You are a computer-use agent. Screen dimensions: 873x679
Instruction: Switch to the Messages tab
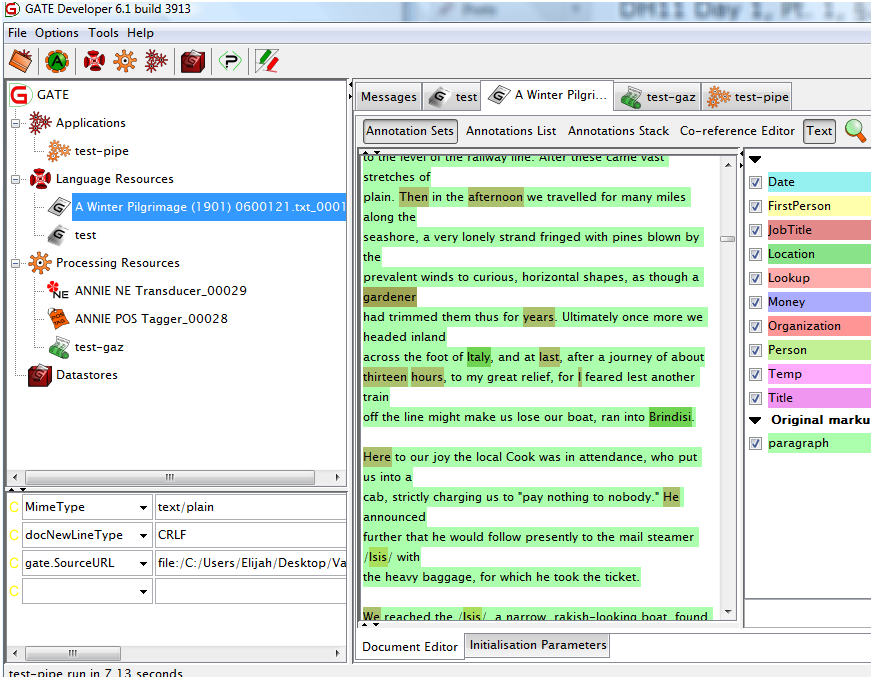(389, 97)
